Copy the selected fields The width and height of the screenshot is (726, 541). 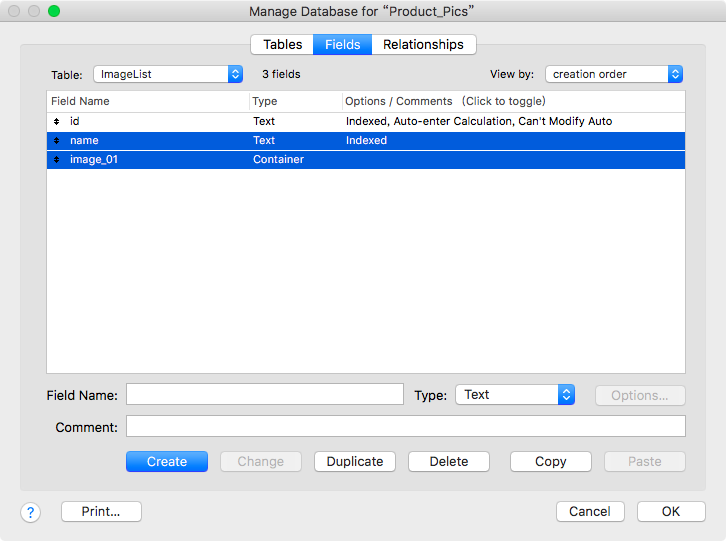point(551,461)
